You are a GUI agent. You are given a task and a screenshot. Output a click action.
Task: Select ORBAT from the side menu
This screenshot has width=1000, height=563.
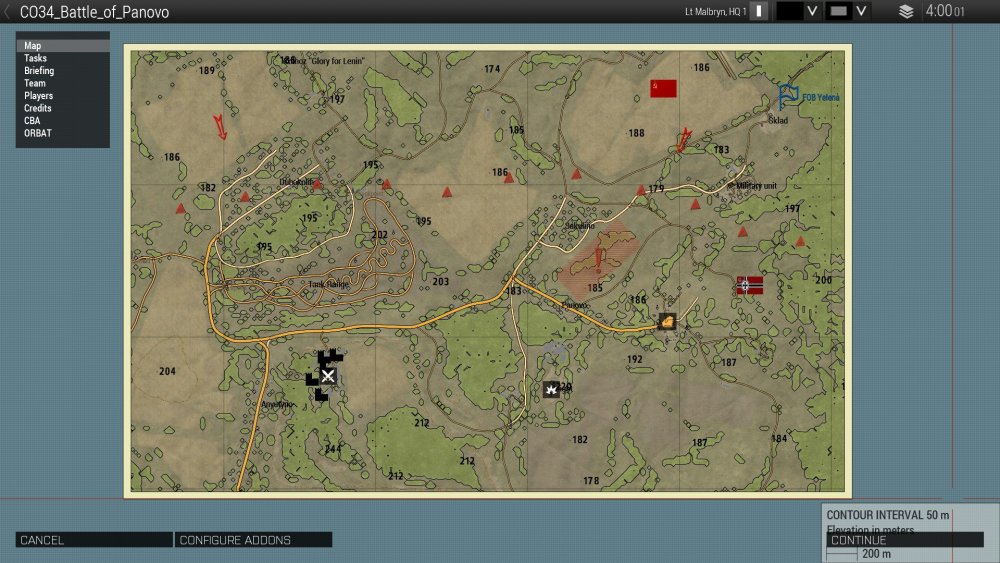click(38, 133)
